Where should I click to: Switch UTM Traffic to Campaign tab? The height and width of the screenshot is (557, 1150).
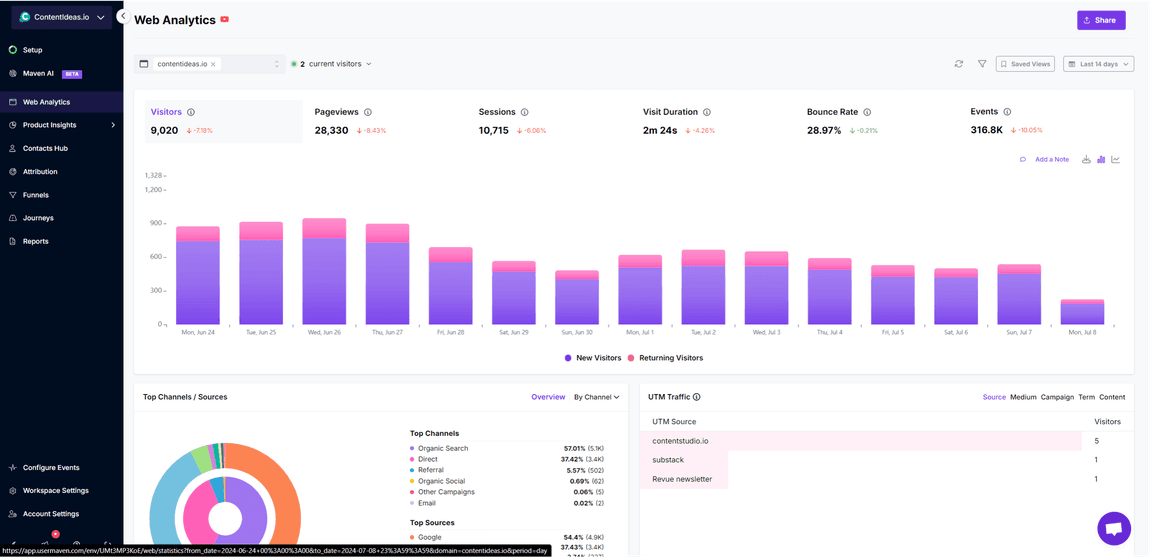click(x=1057, y=397)
